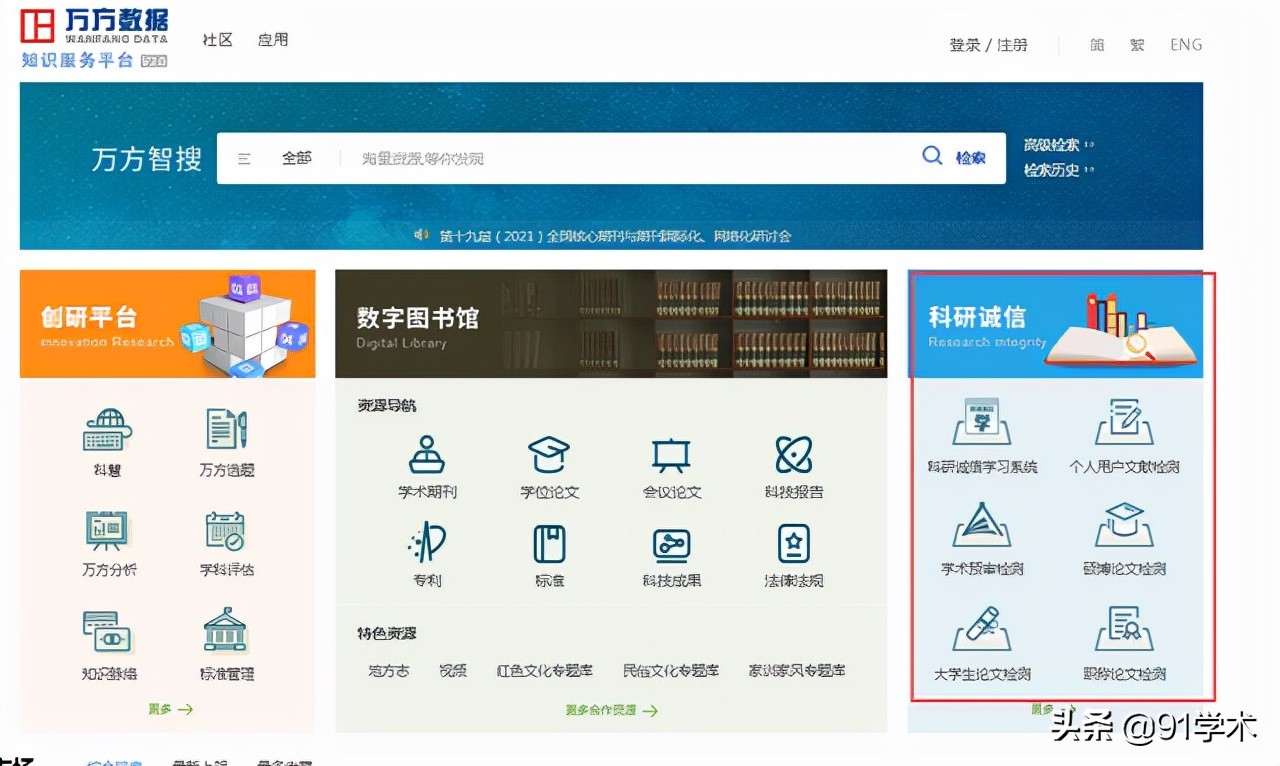Open the search filter hamburger menu
This screenshot has height=766, width=1280.
click(x=245, y=158)
